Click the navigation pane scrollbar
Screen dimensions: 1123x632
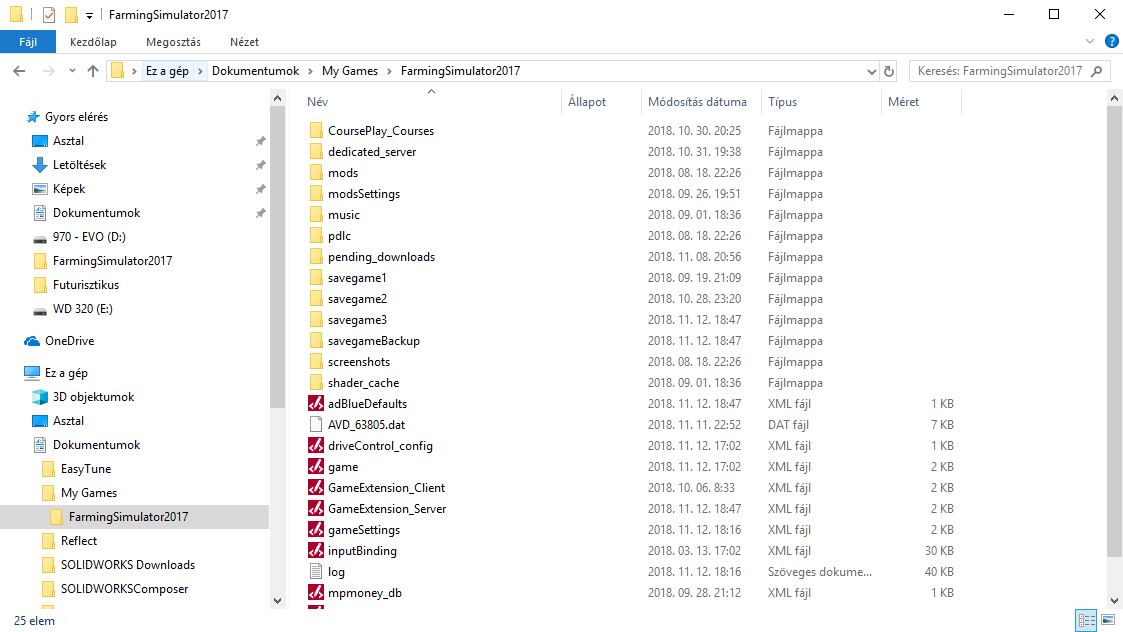[x=278, y=257]
